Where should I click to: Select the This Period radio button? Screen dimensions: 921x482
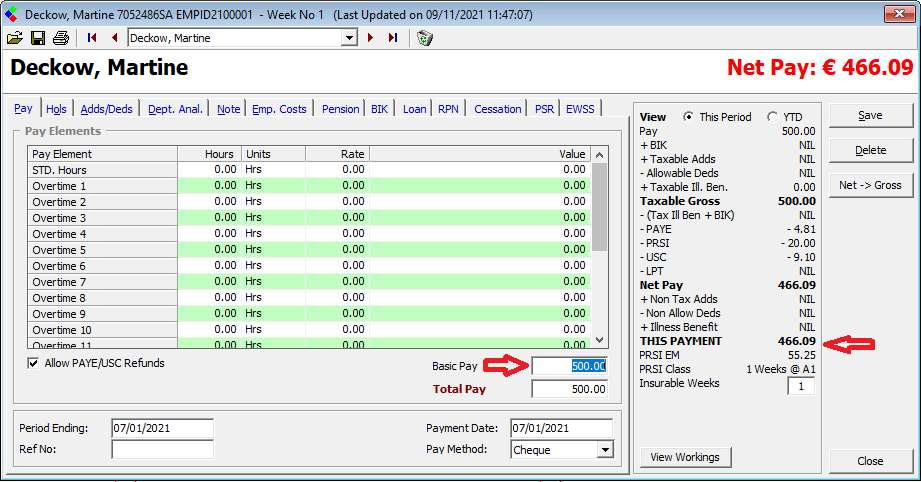tap(688, 117)
